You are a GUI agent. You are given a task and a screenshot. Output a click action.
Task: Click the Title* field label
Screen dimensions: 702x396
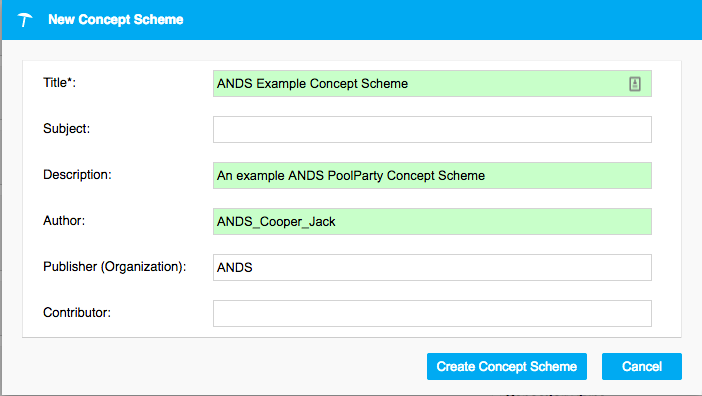(x=60, y=83)
